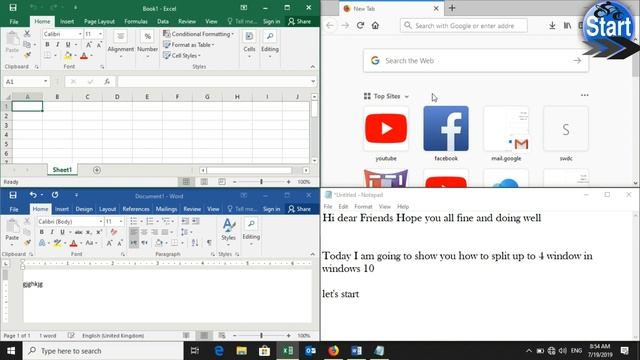The width and height of the screenshot is (640, 360).
Task: Open Cell Styles dropdown in Excel
Action: (x=182, y=56)
